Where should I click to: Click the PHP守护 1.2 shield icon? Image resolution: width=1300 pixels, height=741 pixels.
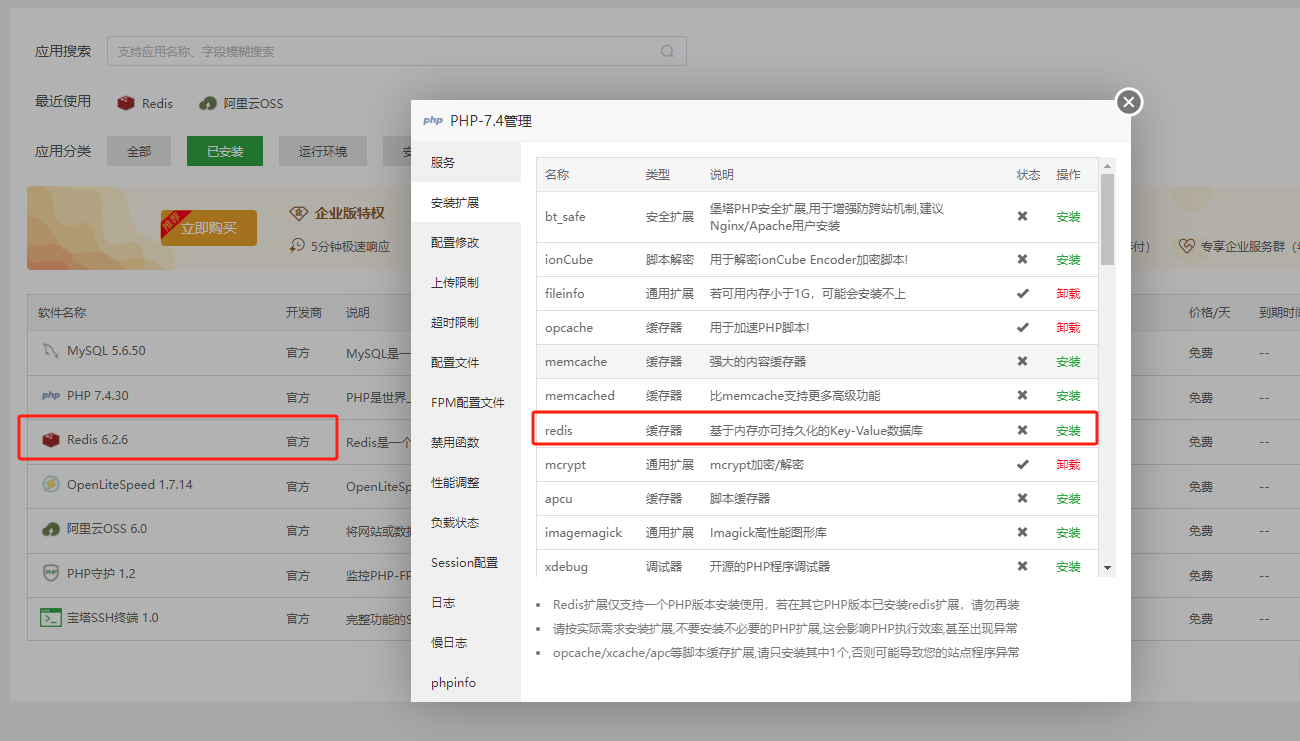(50, 573)
